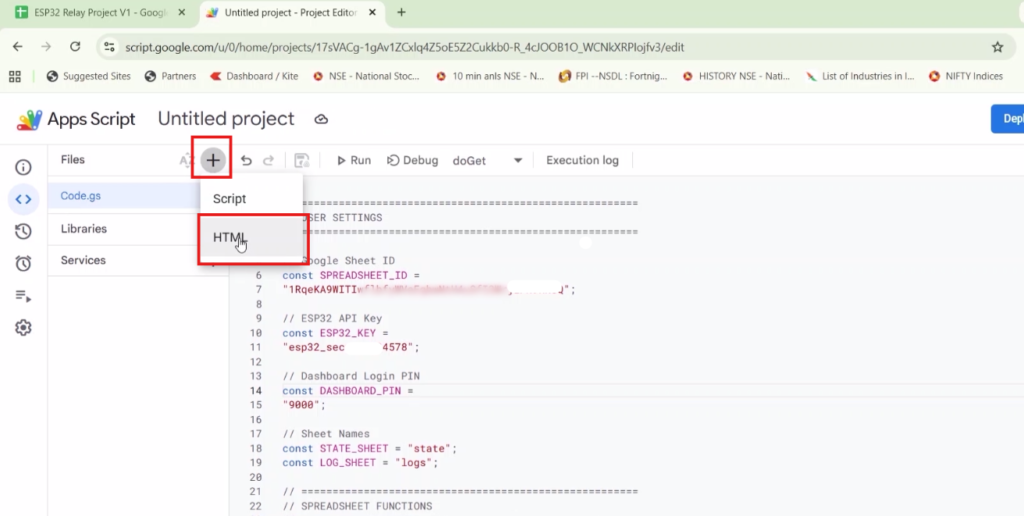Click the Undo arrow in toolbar

[246, 161]
